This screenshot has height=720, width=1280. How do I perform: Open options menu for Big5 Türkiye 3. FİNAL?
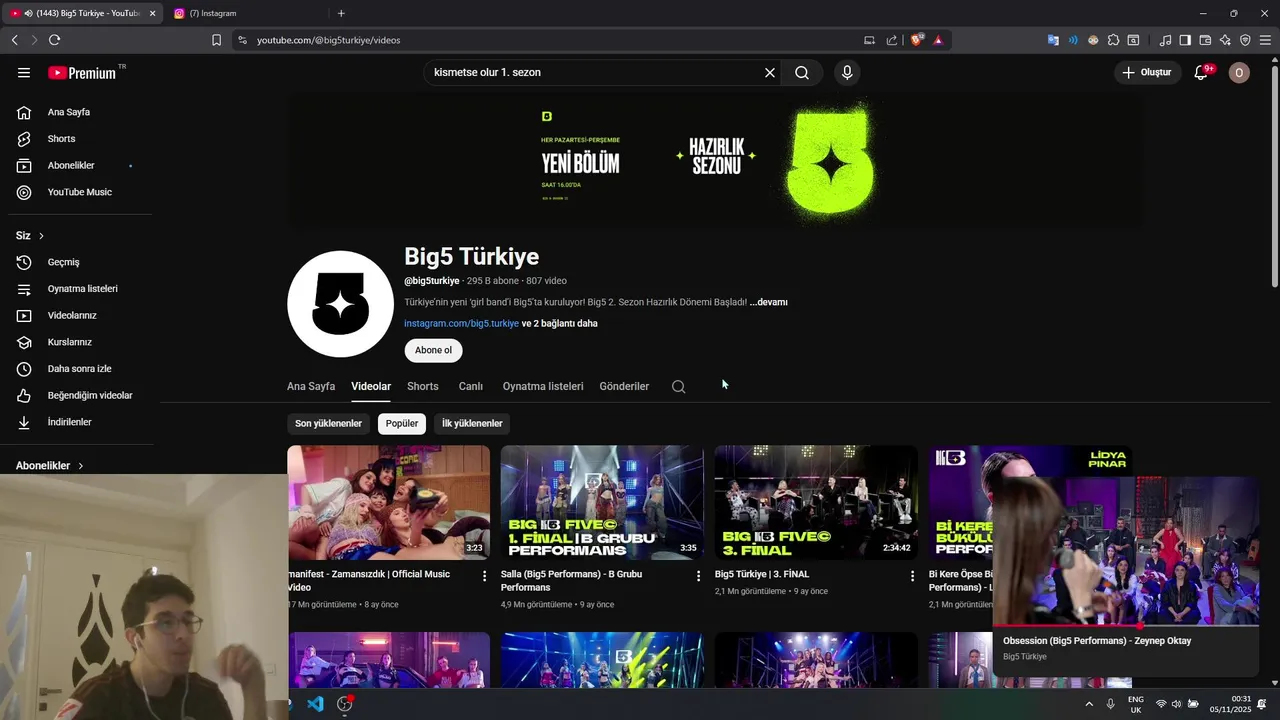(912, 576)
